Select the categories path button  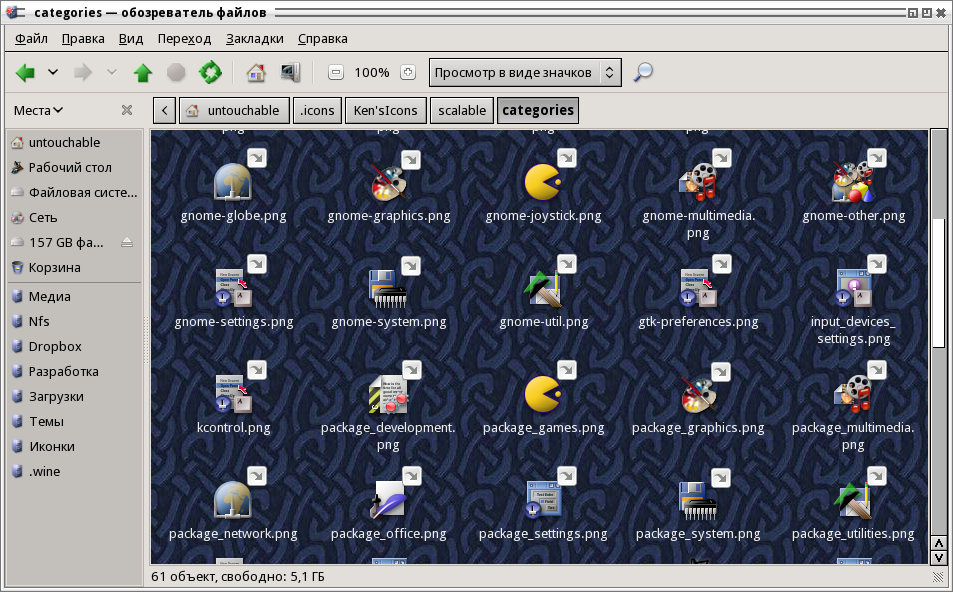click(x=538, y=110)
